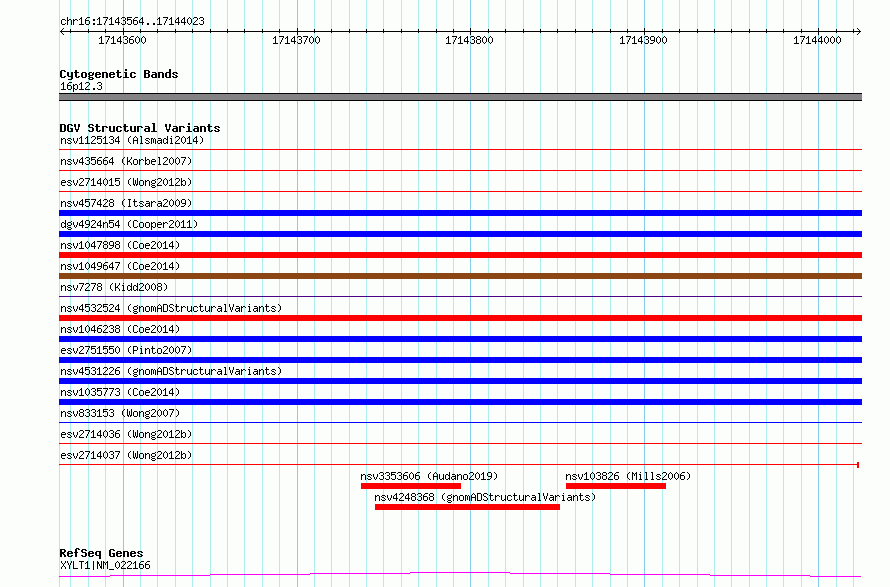
Task: Open the nsv457428 (Itsara2009) variant label
Action: tap(126, 203)
